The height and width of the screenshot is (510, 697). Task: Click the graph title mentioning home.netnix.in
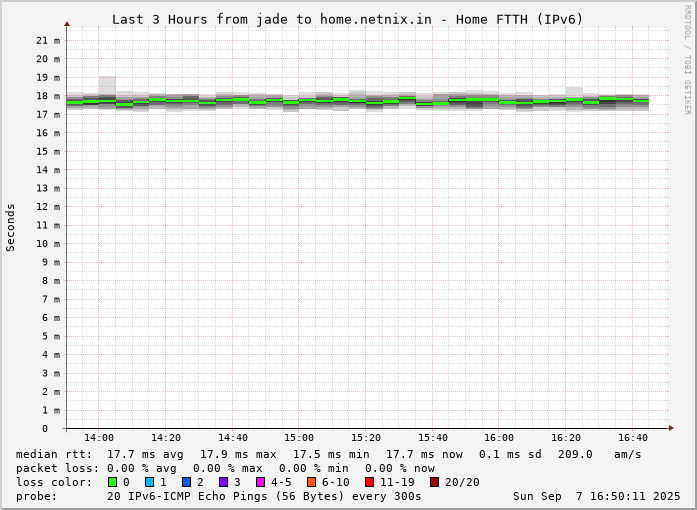347,20
